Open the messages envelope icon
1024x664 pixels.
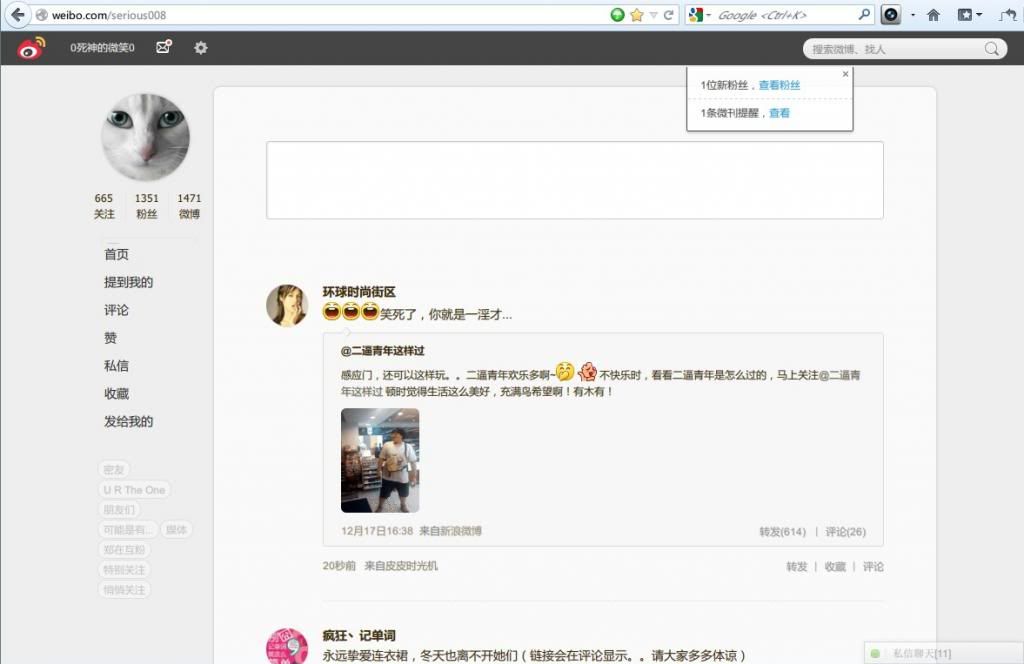[x=164, y=47]
